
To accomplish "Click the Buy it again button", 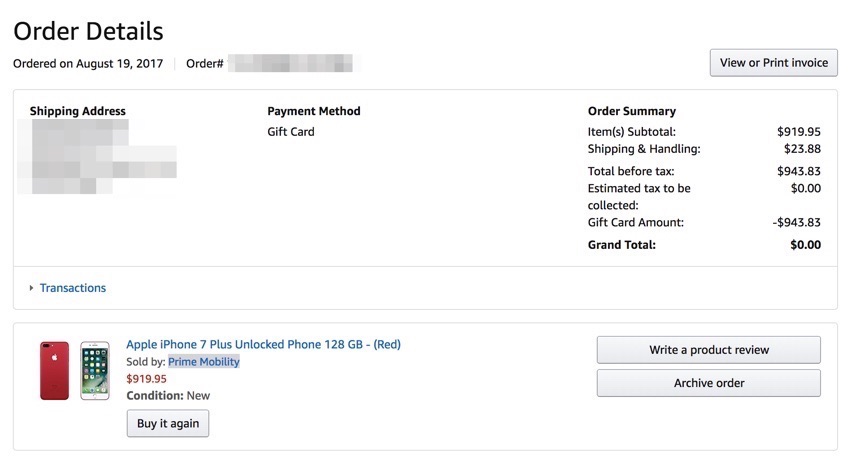I will point(168,423).
